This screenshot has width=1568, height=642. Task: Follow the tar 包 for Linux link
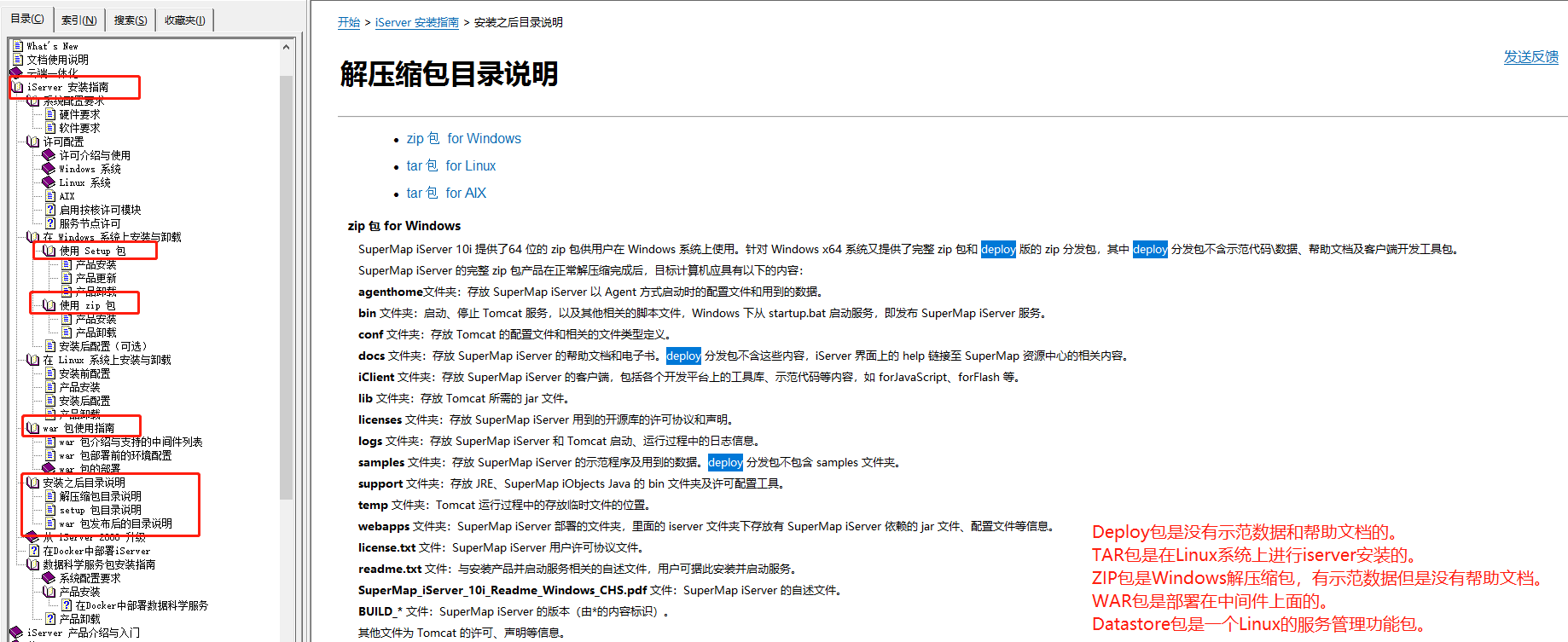[451, 165]
